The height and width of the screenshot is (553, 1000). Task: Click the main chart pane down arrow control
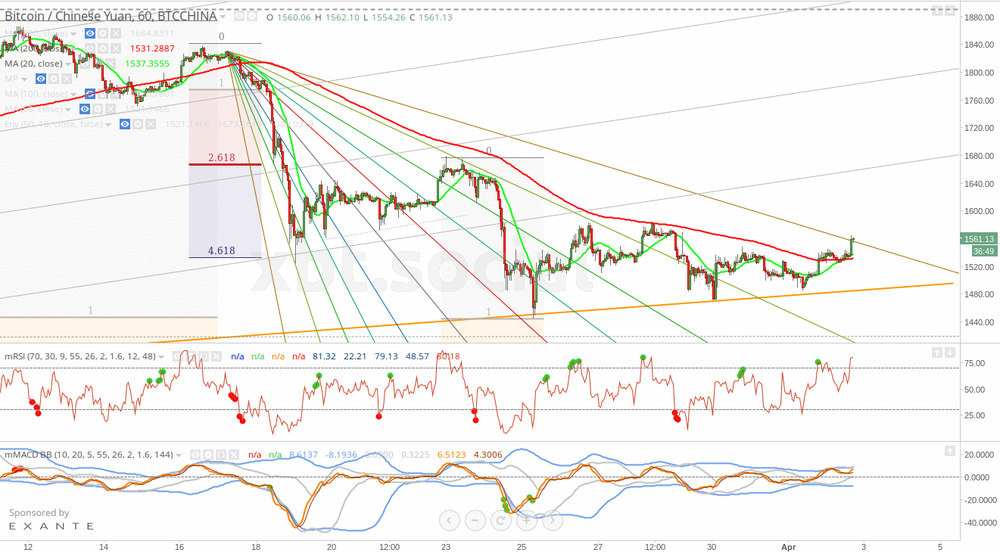click(951, 10)
